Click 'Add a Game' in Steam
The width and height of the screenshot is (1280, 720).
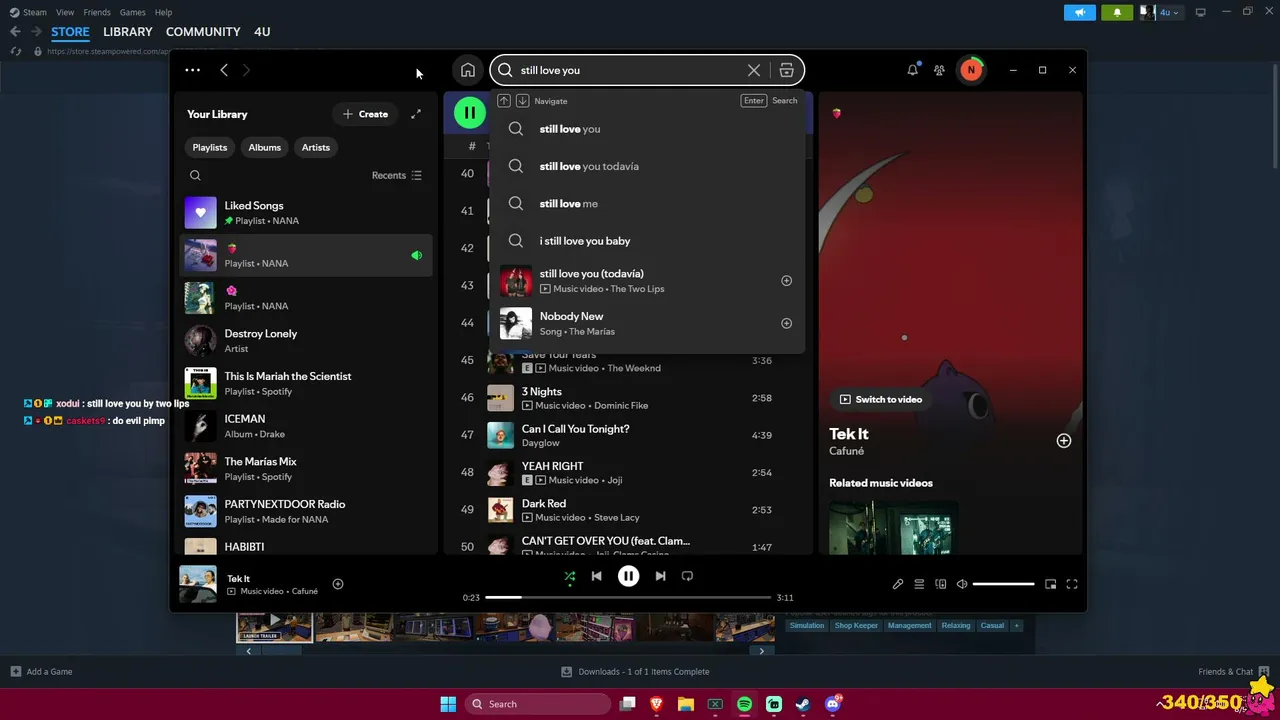click(41, 672)
